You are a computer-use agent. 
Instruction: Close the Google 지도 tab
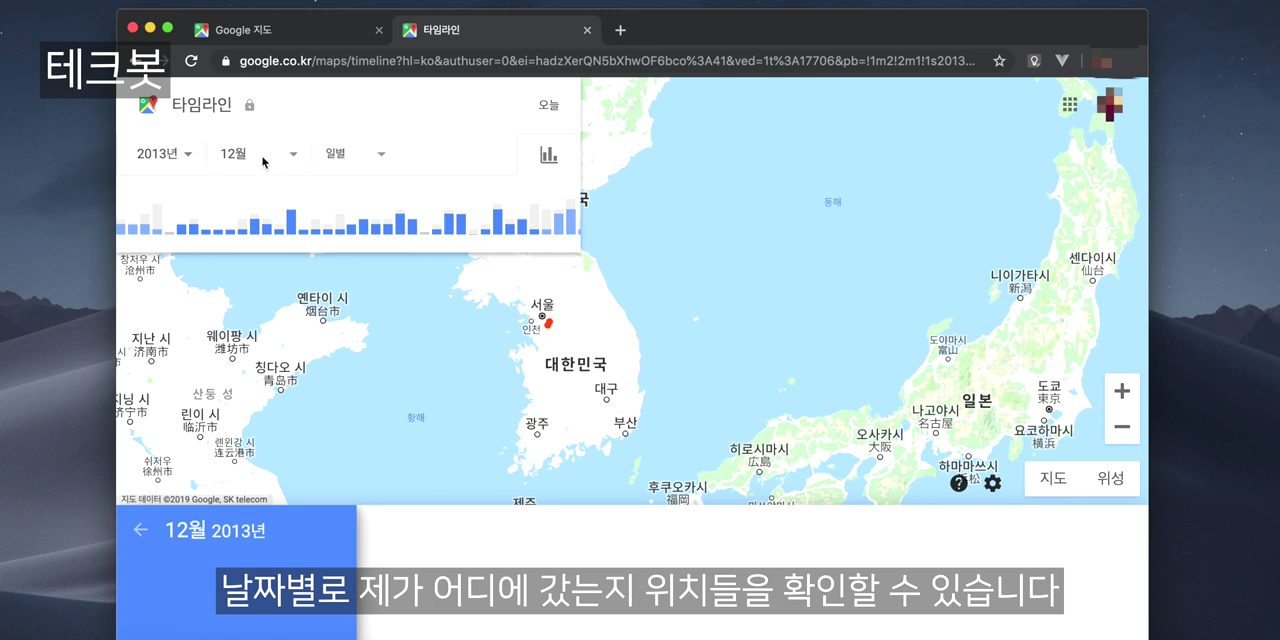click(x=379, y=31)
